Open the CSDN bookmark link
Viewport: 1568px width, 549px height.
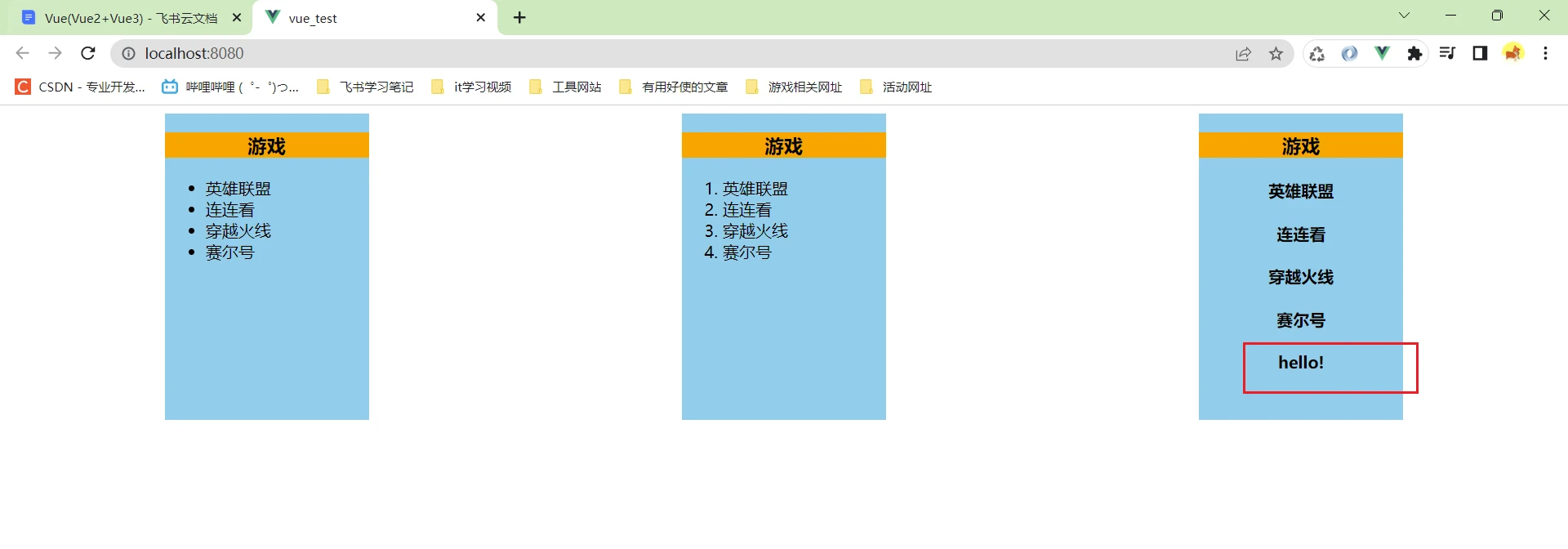pyautogui.click(x=80, y=87)
